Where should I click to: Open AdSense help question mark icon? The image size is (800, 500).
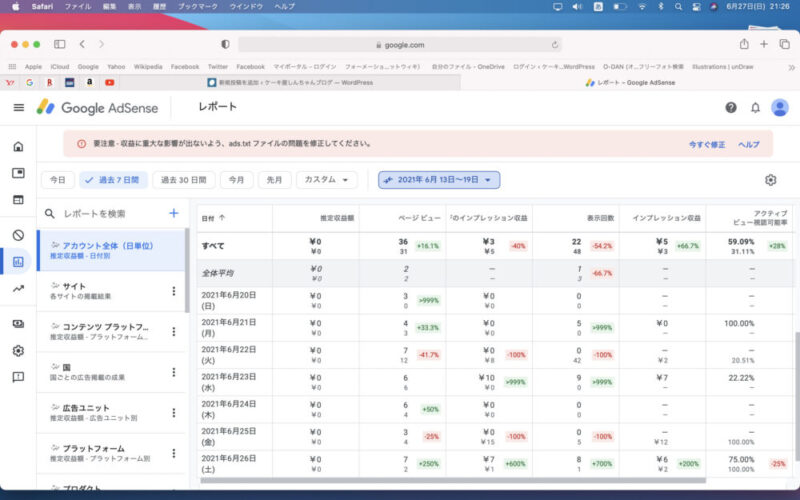pos(731,108)
